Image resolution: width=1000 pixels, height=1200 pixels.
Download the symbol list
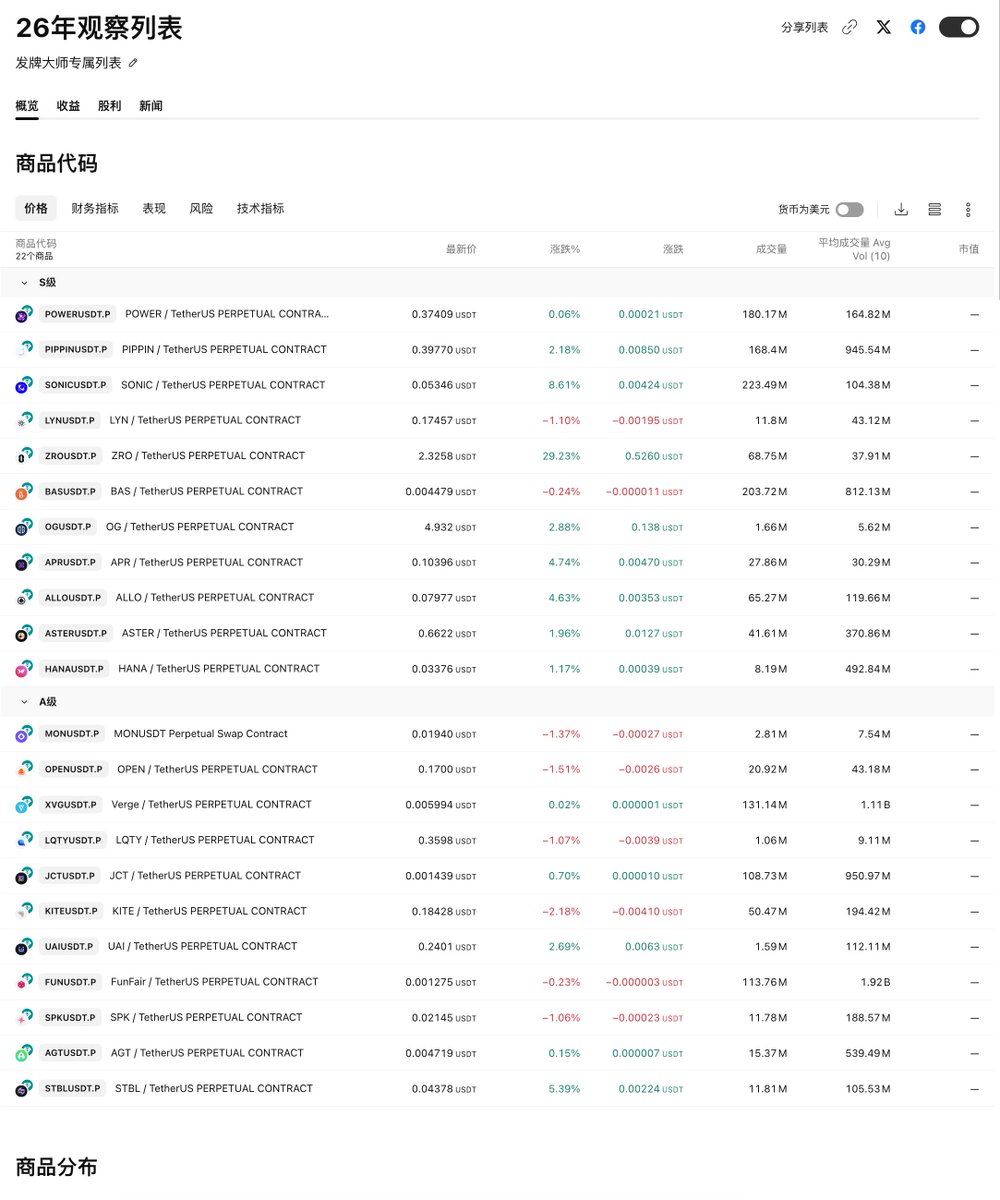pos(901,209)
